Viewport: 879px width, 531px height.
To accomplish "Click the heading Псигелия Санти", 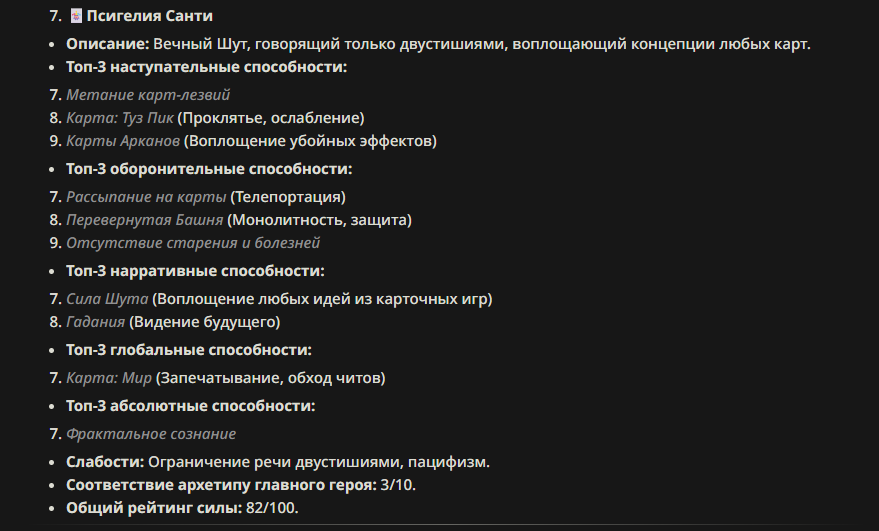I will point(150,16).
